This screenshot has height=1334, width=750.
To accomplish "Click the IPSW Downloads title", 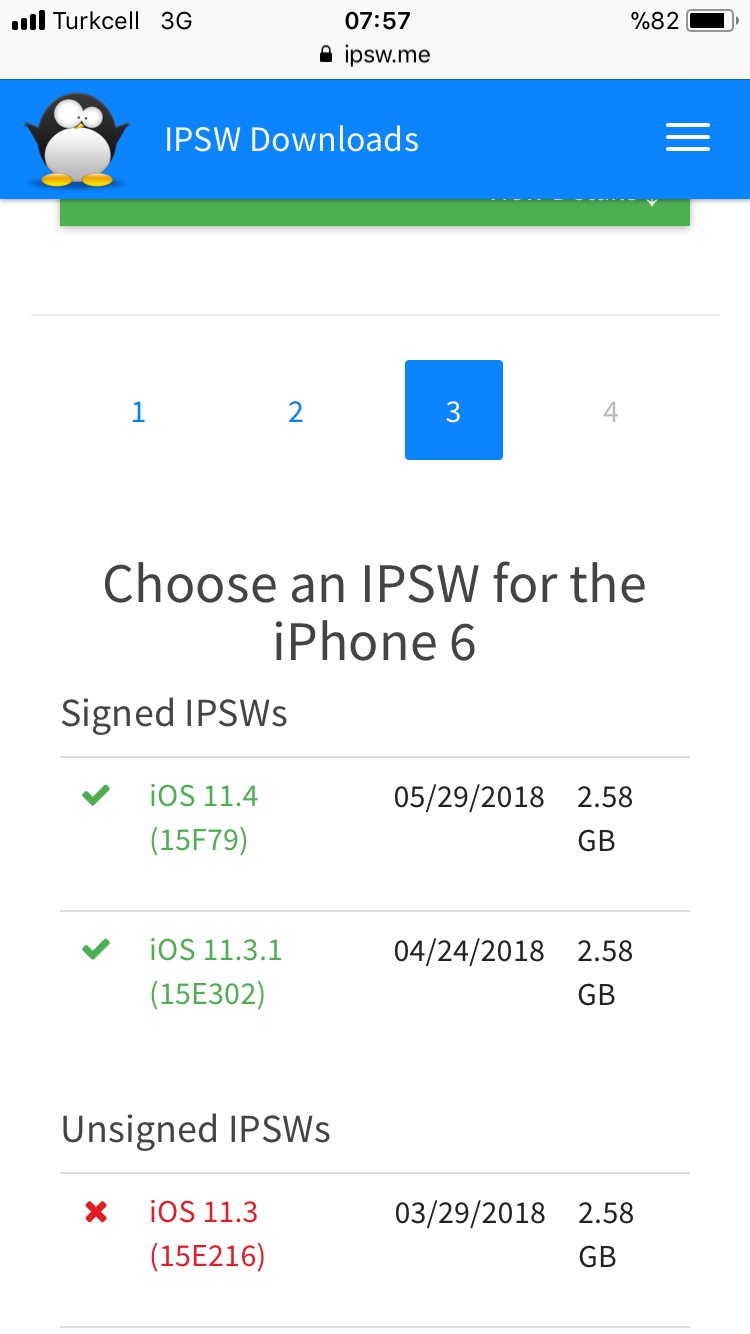I will pos(291,139).
